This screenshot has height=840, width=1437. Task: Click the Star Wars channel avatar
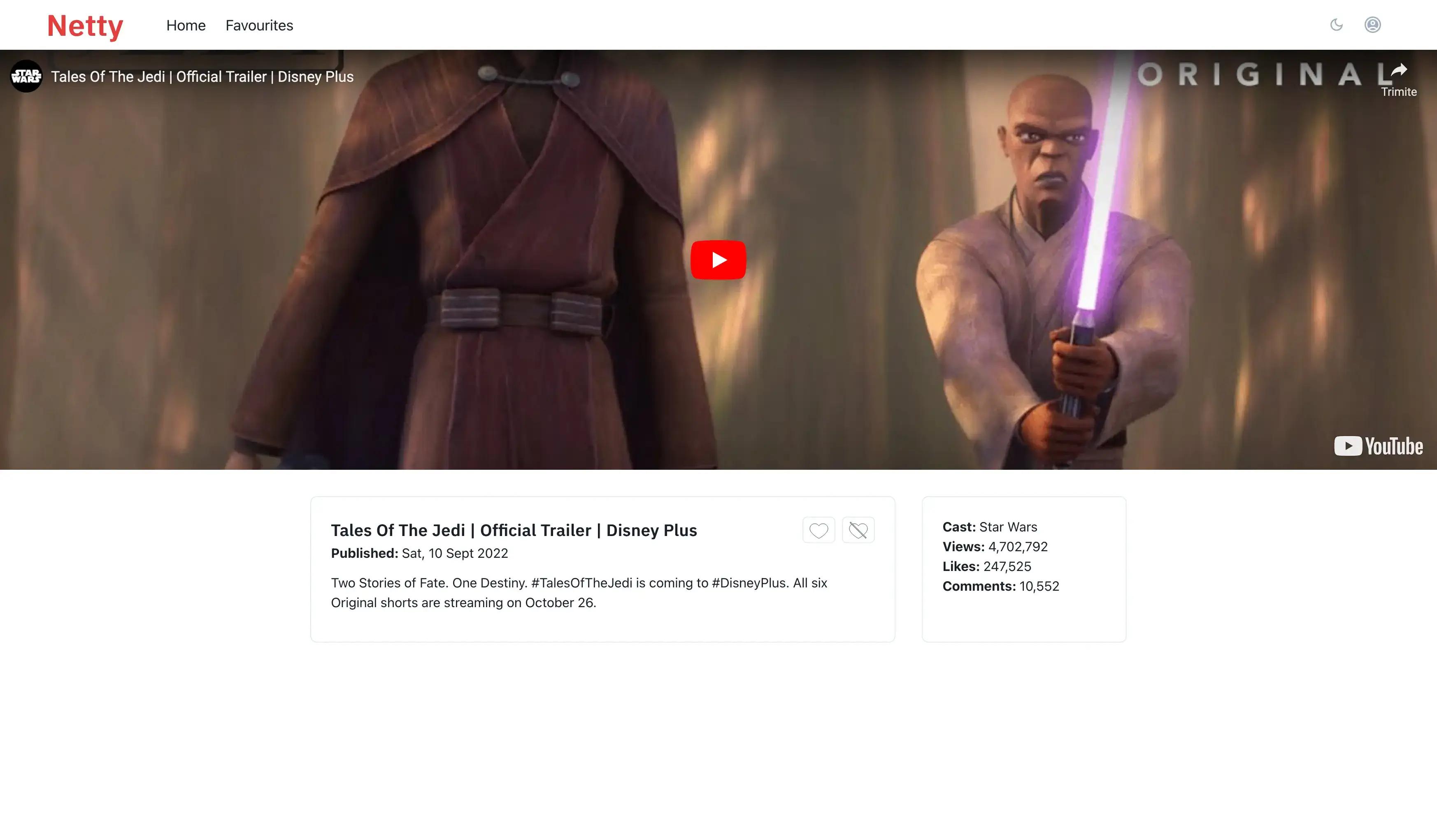(26, 77)
